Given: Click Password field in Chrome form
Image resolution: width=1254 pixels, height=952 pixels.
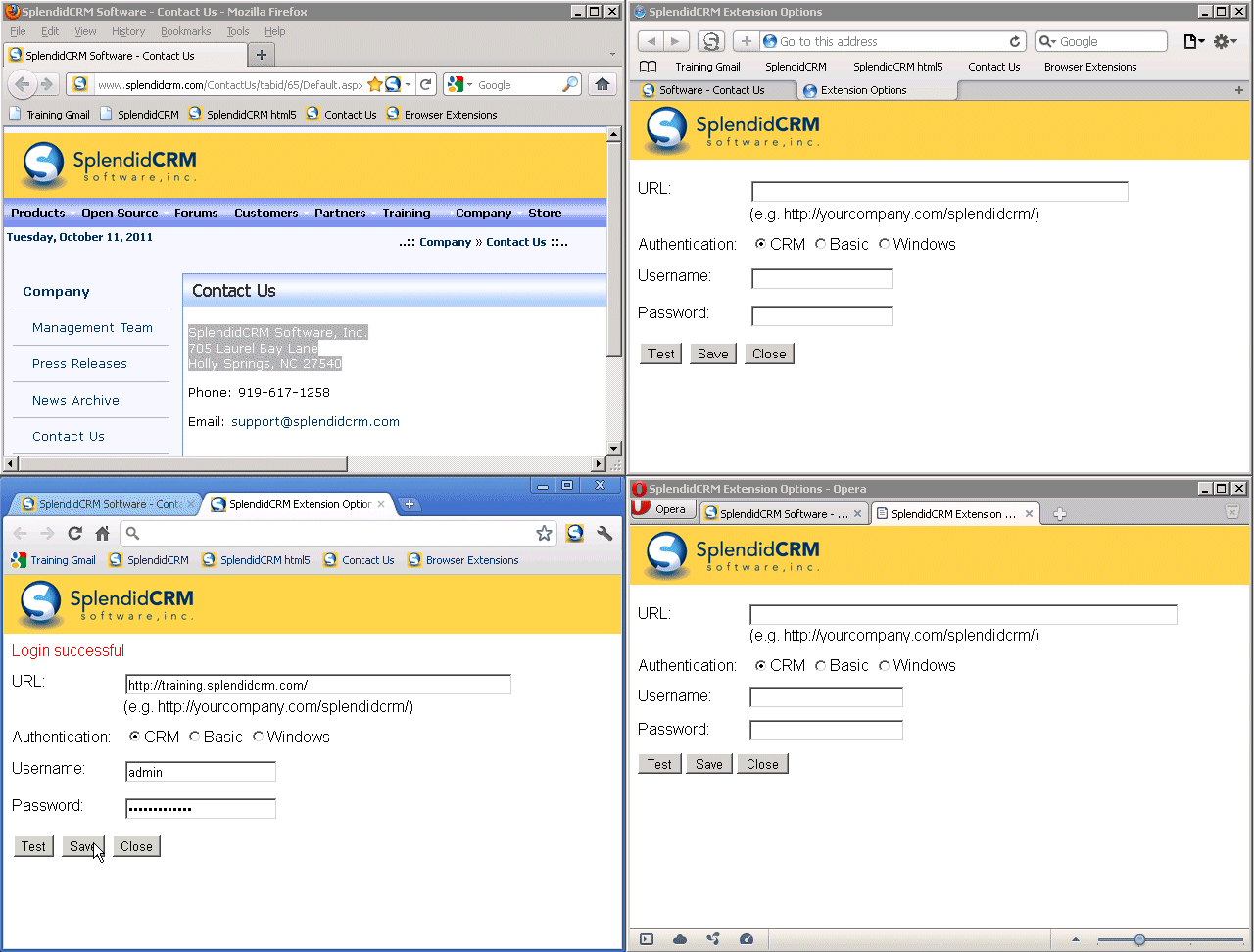Looking at the screenshot, I should [x=201, y=808].
